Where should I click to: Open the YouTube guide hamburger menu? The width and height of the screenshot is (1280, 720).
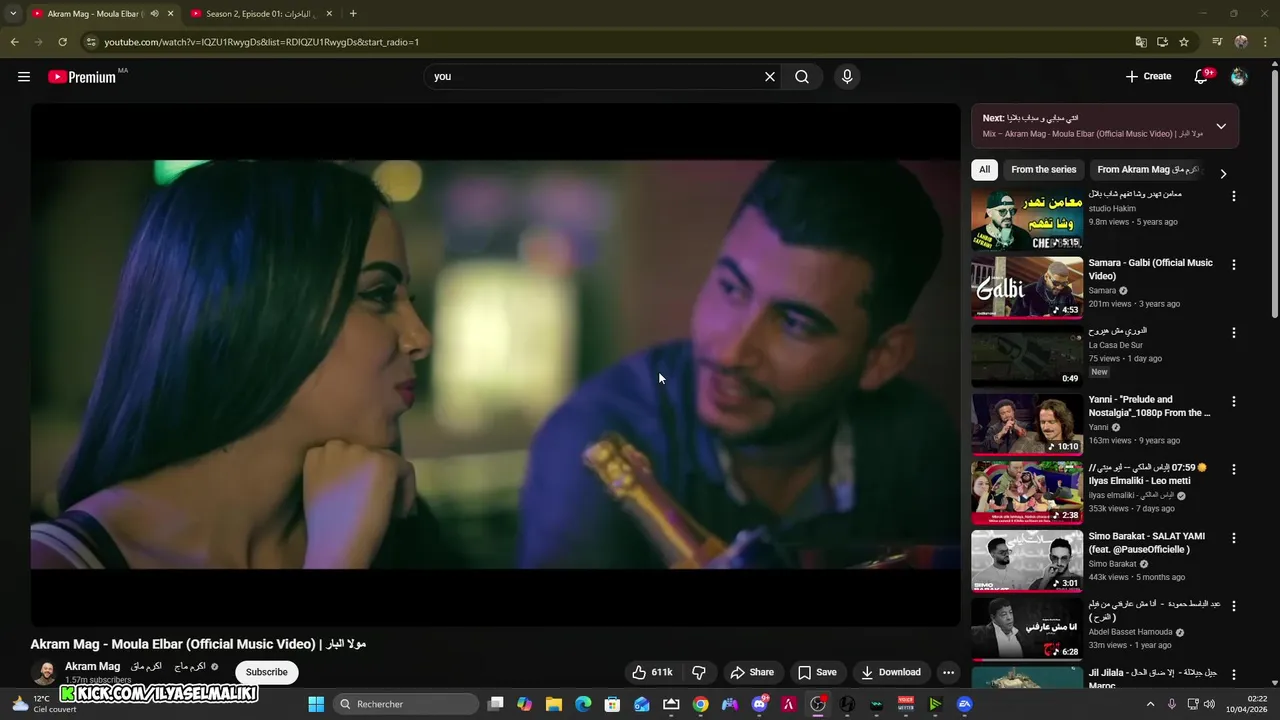point(24,77)
